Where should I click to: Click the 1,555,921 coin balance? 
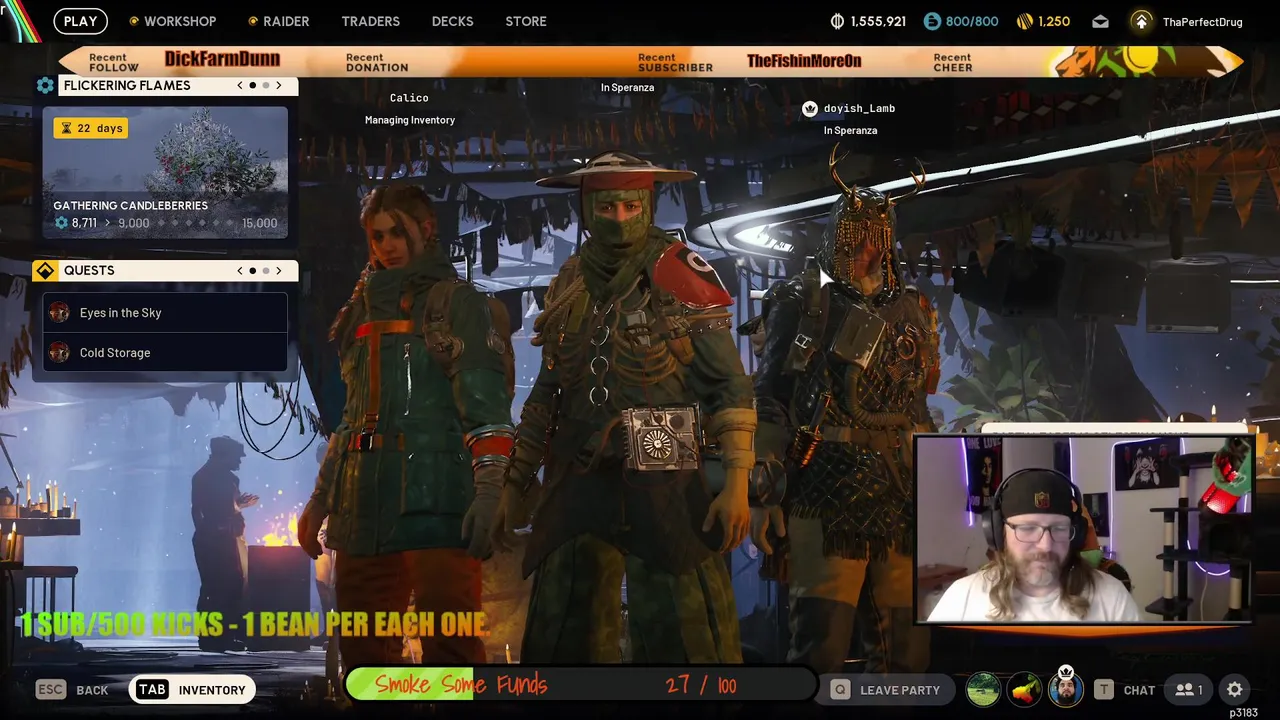[x=878, y=21]
